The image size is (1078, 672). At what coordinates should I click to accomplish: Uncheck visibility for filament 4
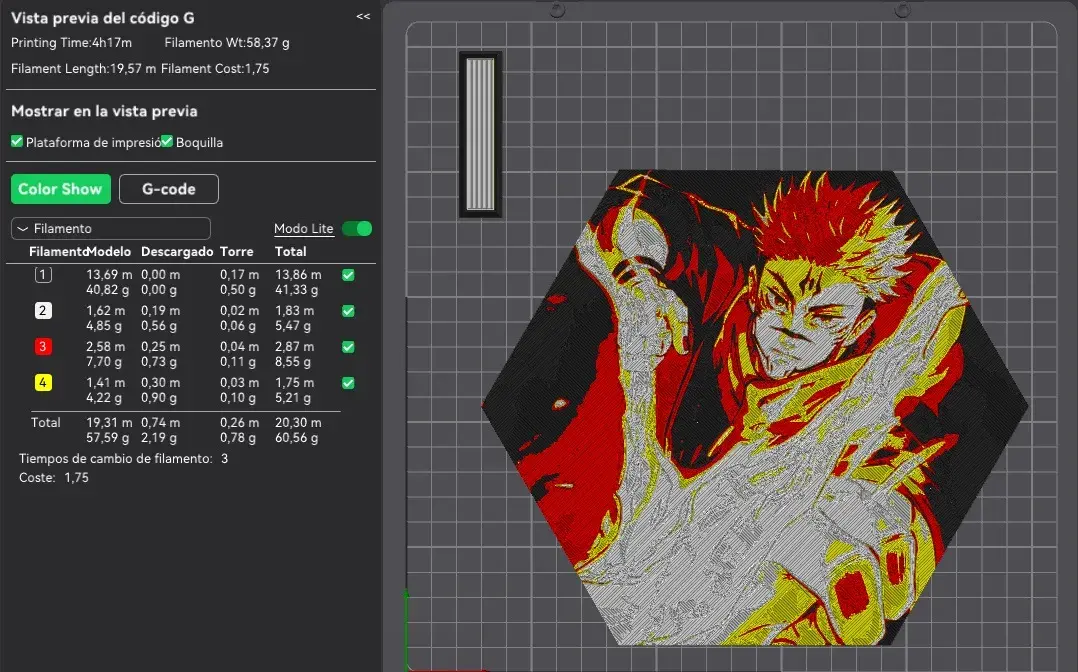[x=349, y=382]
